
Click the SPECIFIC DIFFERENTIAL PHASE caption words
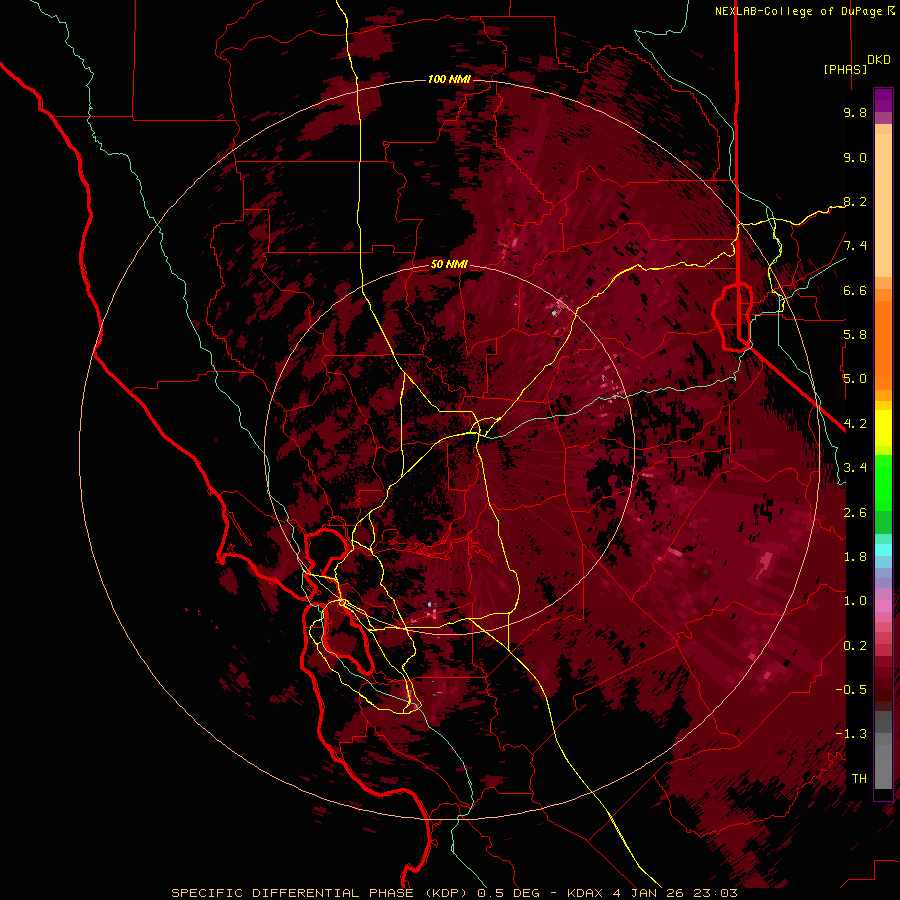click(x=292, y=893)
